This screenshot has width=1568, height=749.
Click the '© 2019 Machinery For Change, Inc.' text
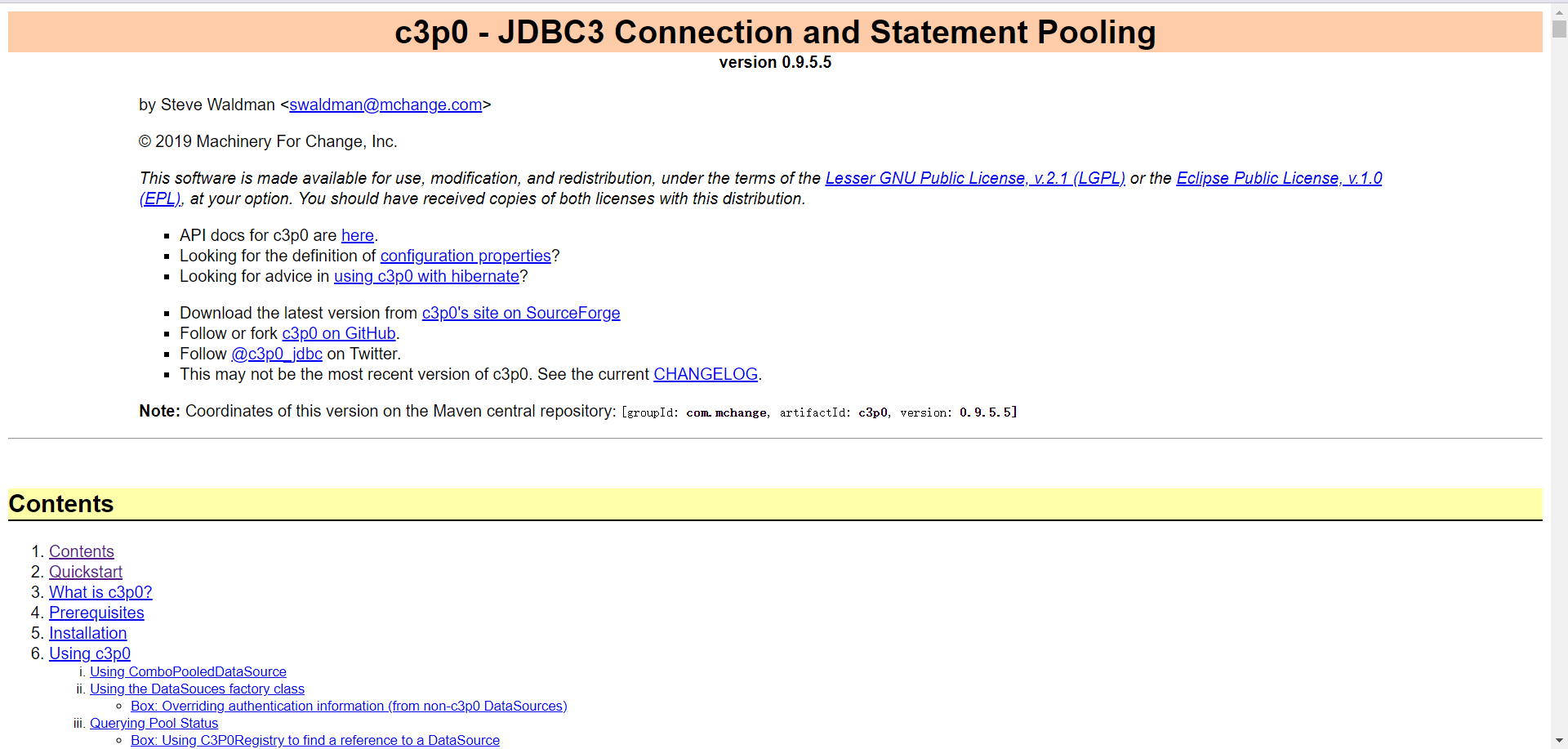[x=268, y=141]
